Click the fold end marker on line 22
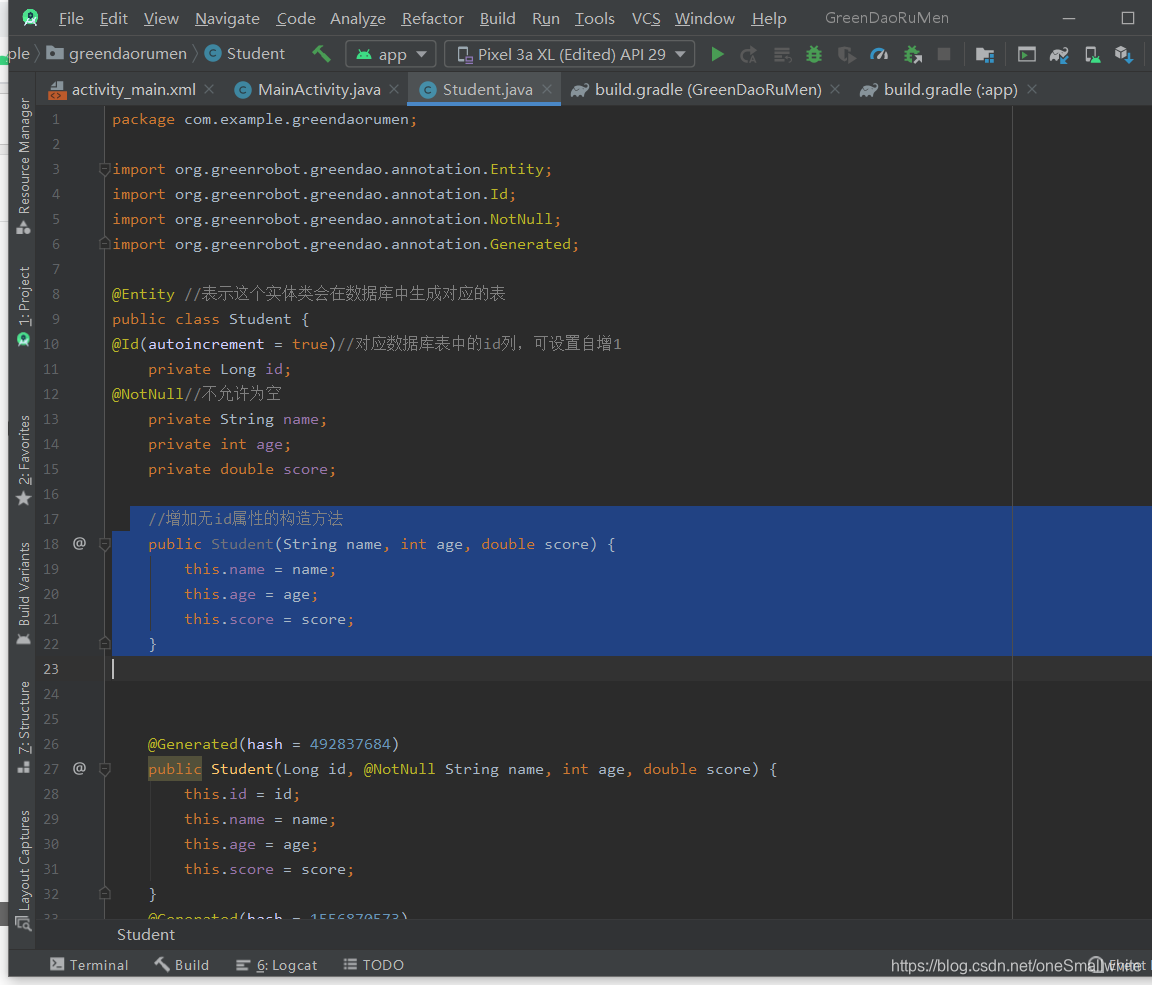1152x985 pixels. point(104,643)
